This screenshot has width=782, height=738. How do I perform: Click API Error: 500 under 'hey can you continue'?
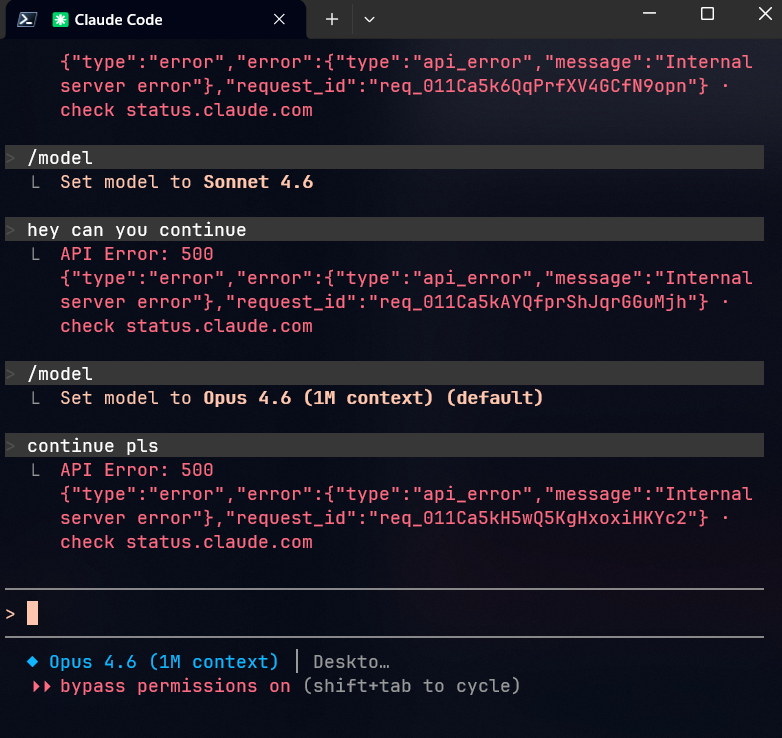pyautogui.click(x=137, y=254)
